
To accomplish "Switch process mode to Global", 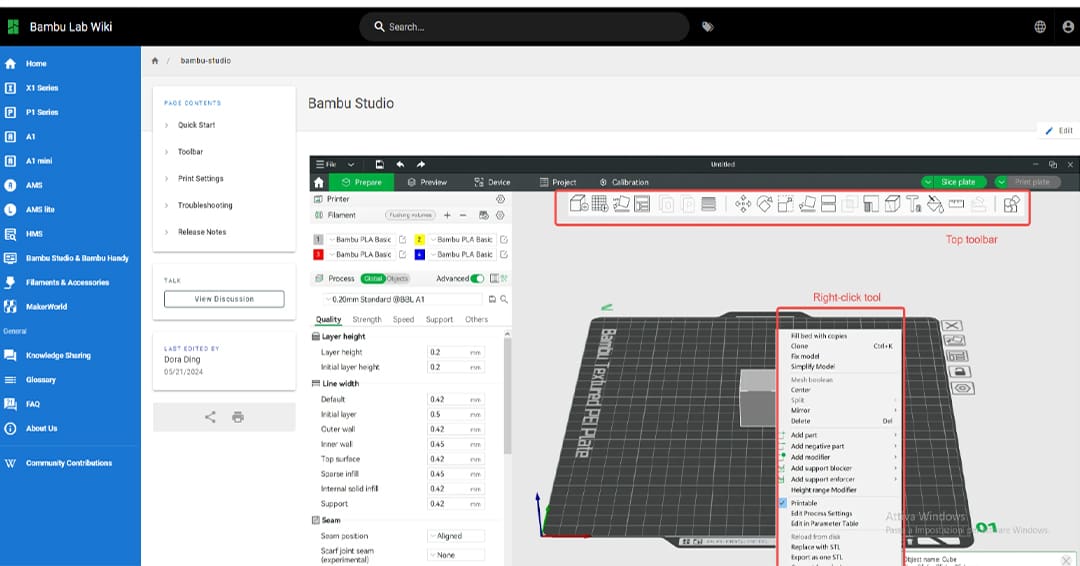I will 373,279.
